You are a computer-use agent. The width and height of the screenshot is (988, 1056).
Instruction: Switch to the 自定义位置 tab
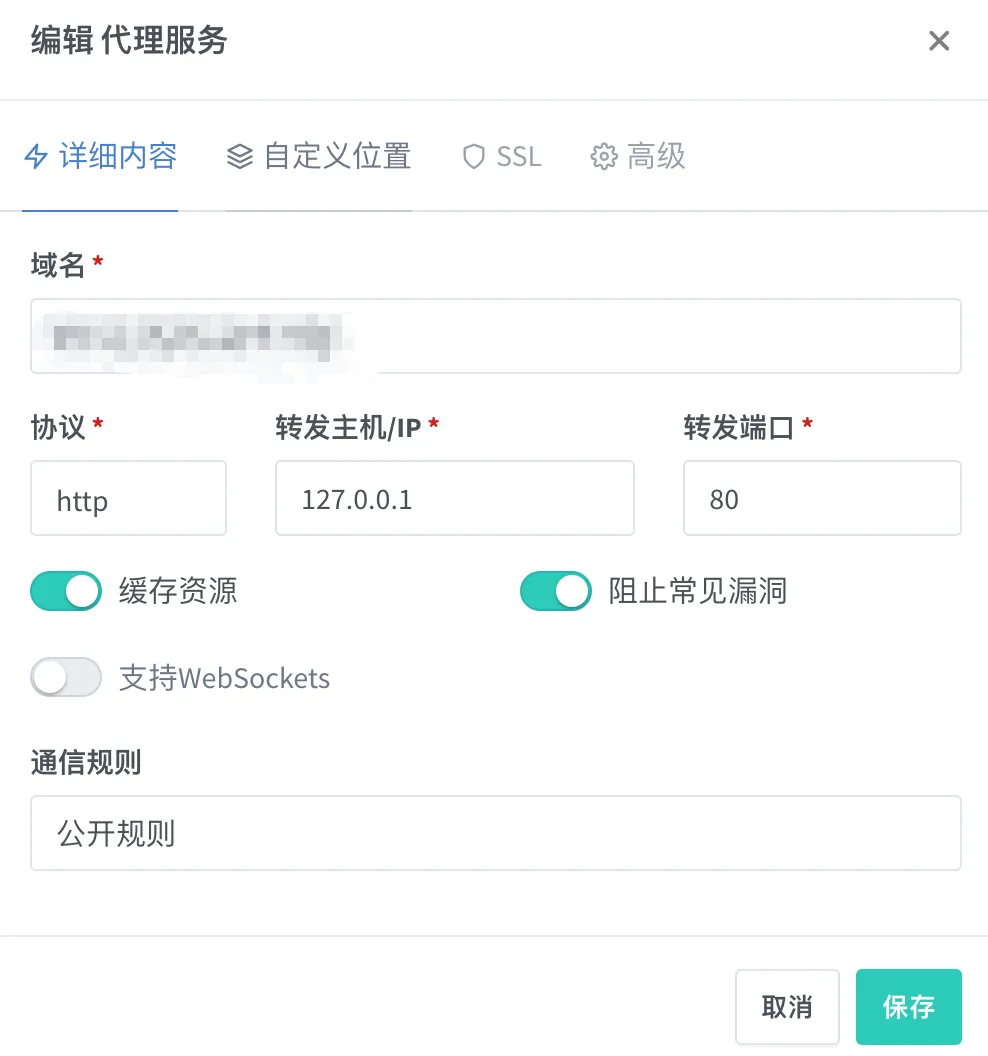[x=337, y=157]
